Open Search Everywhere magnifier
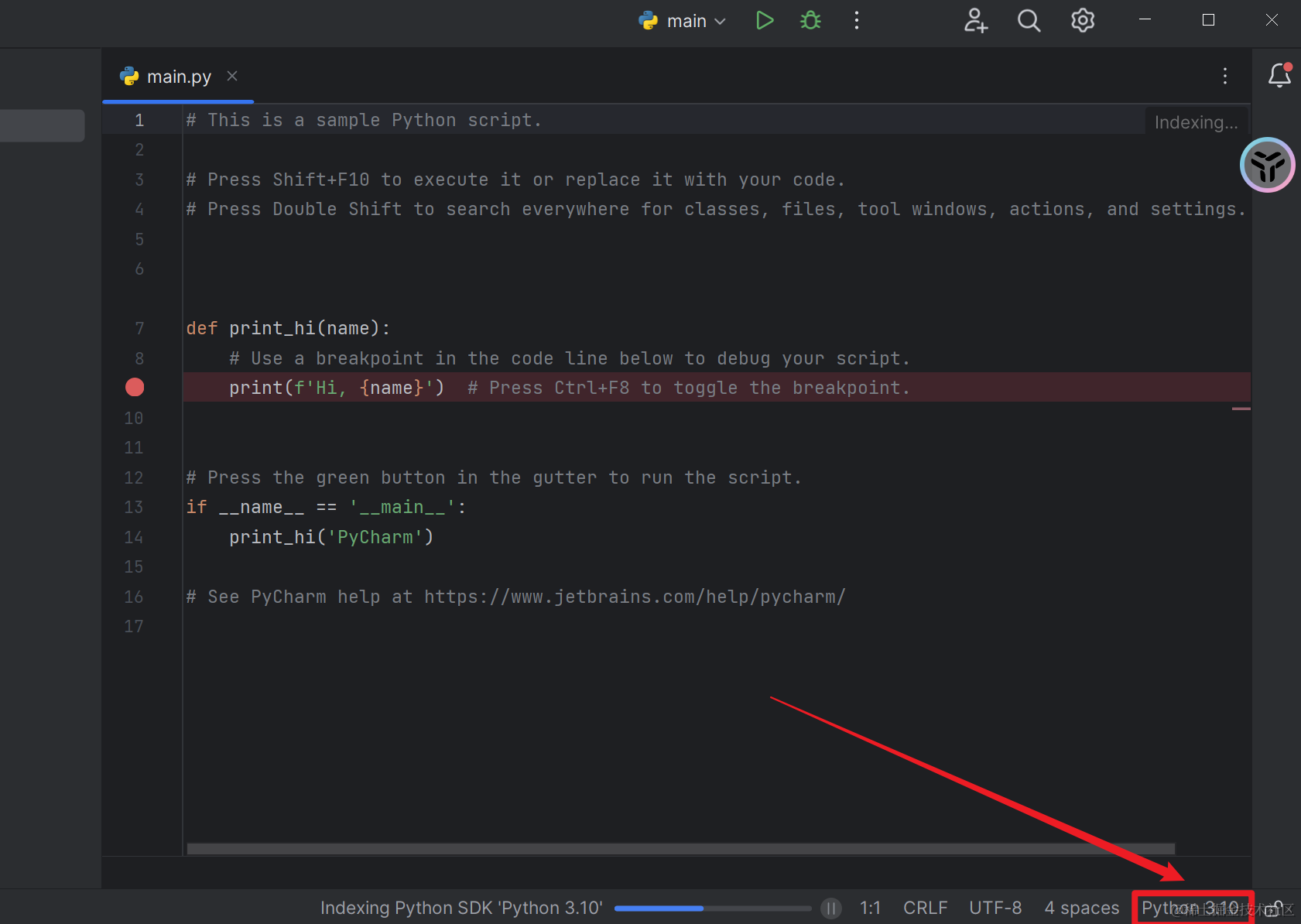 point(1029,20)
